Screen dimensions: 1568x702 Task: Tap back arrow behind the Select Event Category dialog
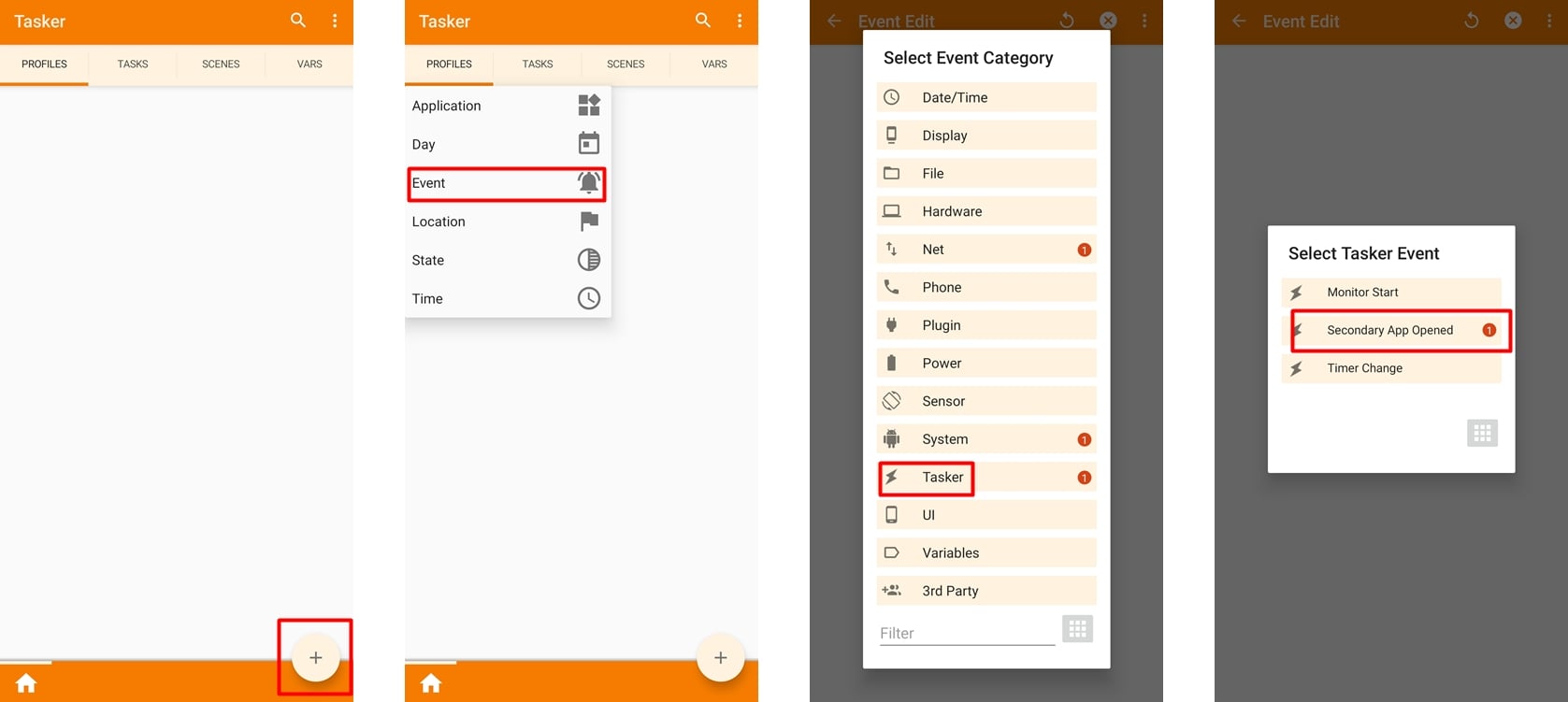(x=834, y=21)
